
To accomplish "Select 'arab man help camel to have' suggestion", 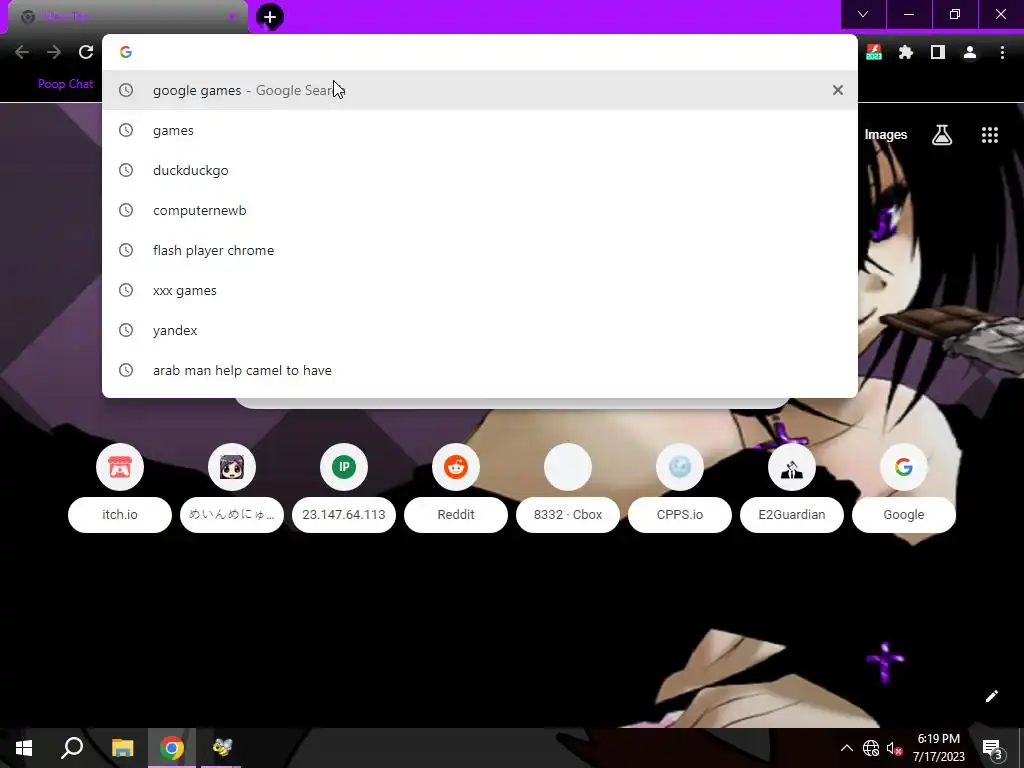I will [x=479, y=370].
